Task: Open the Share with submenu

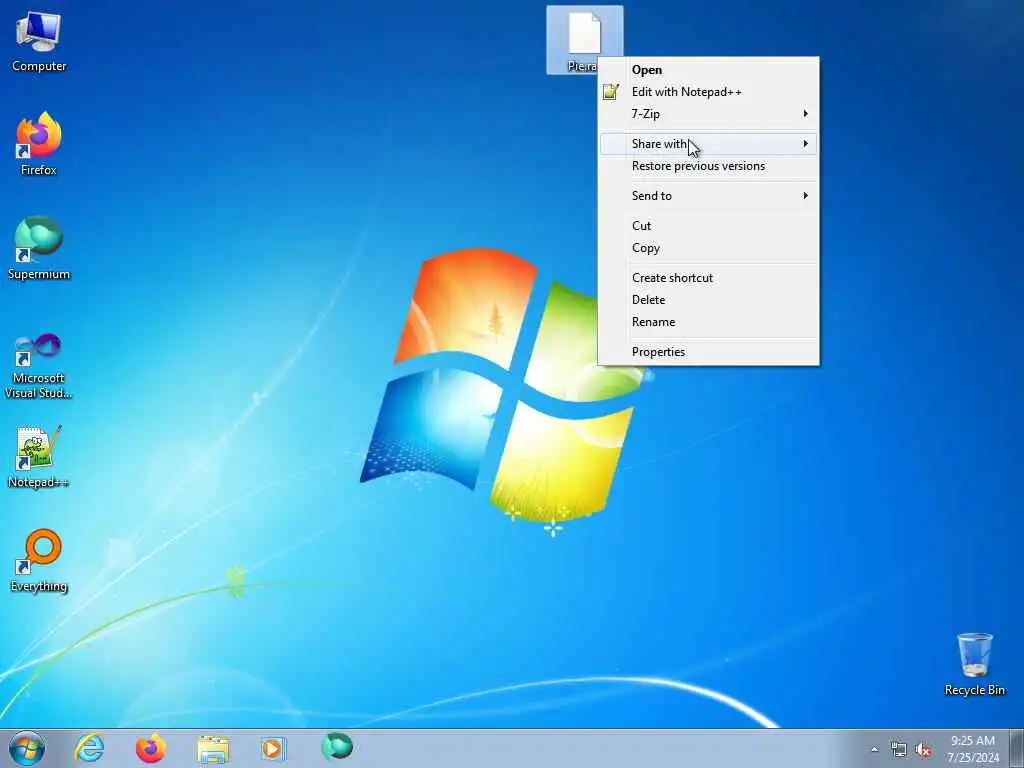Action: click(x=709, y=144)
